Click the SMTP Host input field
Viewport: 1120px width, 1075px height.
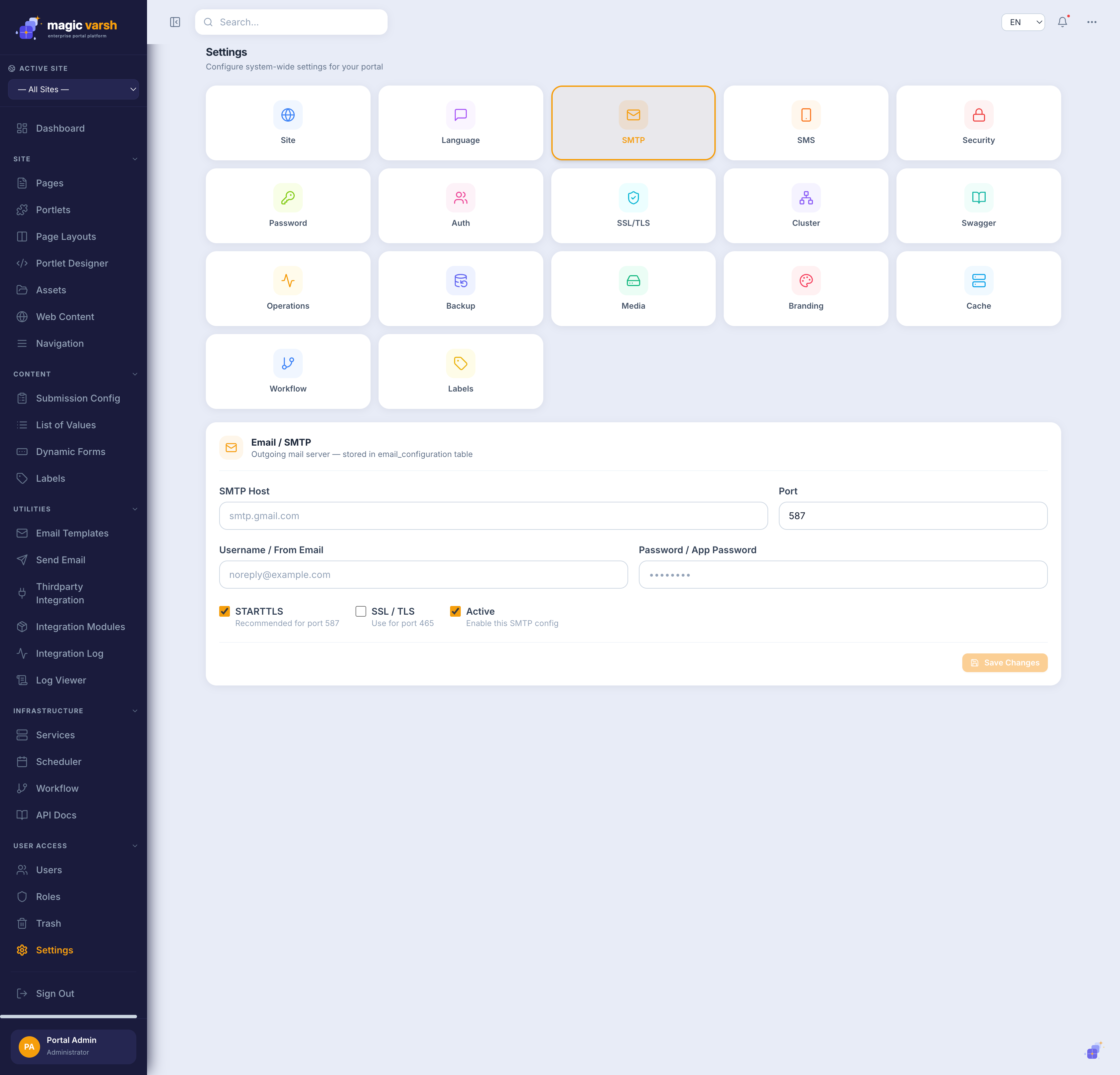point(493,516)
